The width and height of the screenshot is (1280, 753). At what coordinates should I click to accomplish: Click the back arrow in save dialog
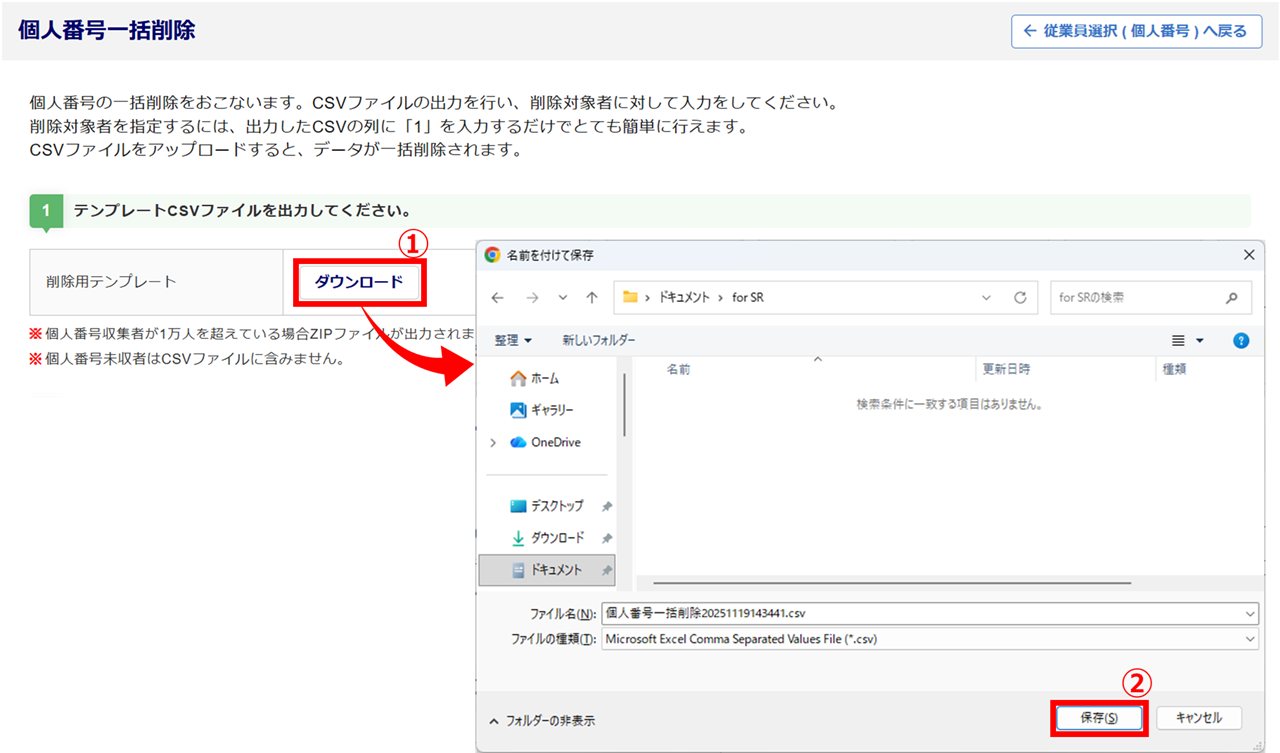pyautogui.click(x=498, y=298)
